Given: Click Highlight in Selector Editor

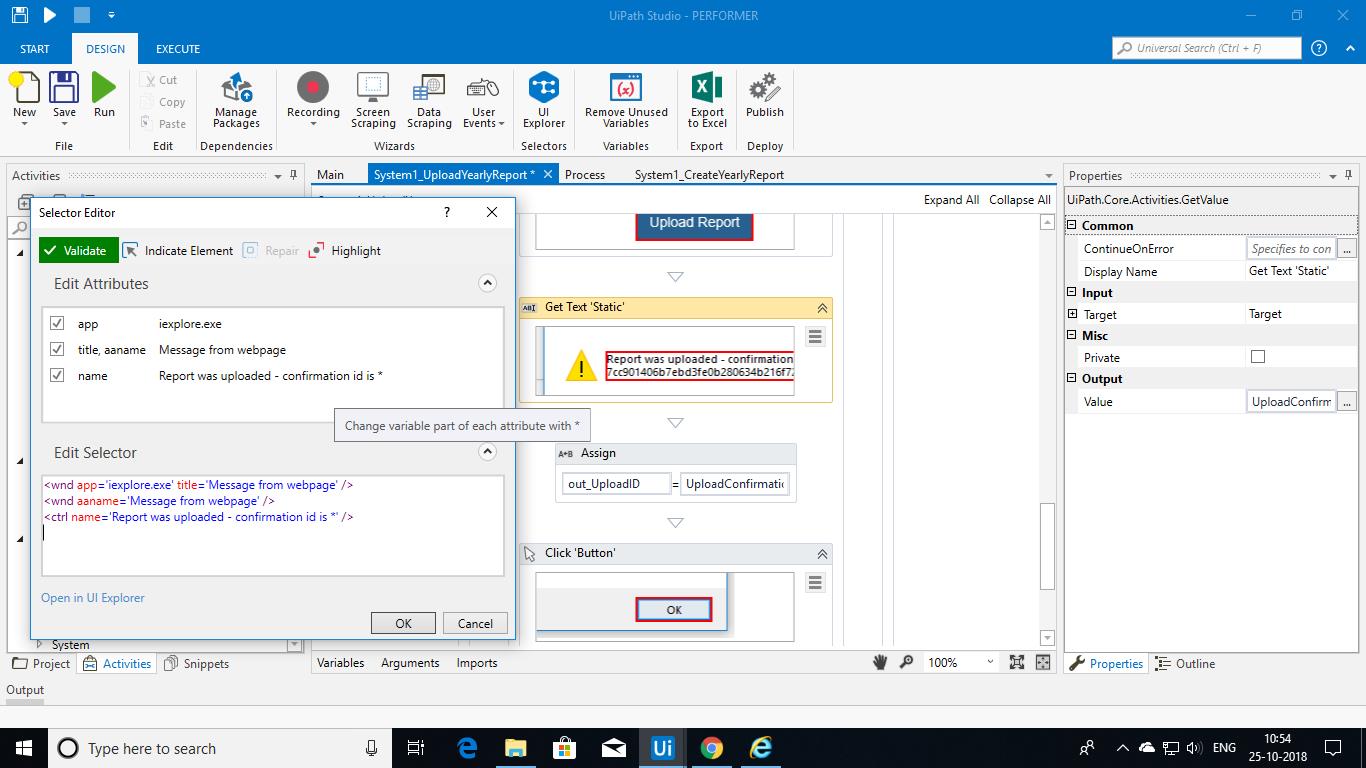Looking at the screenshot, I should [x=345, y=250].
